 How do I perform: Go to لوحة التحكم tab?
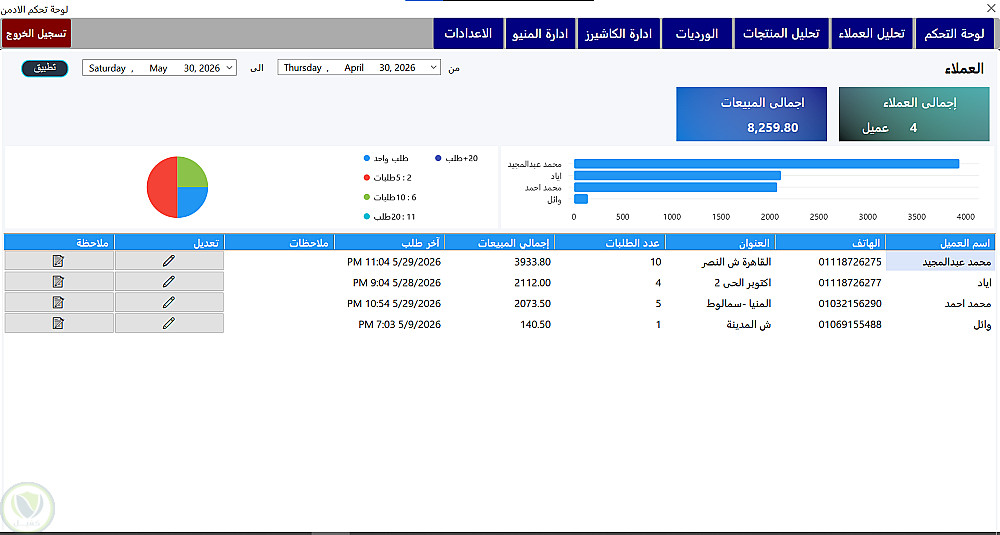click(x=955, y=34)
